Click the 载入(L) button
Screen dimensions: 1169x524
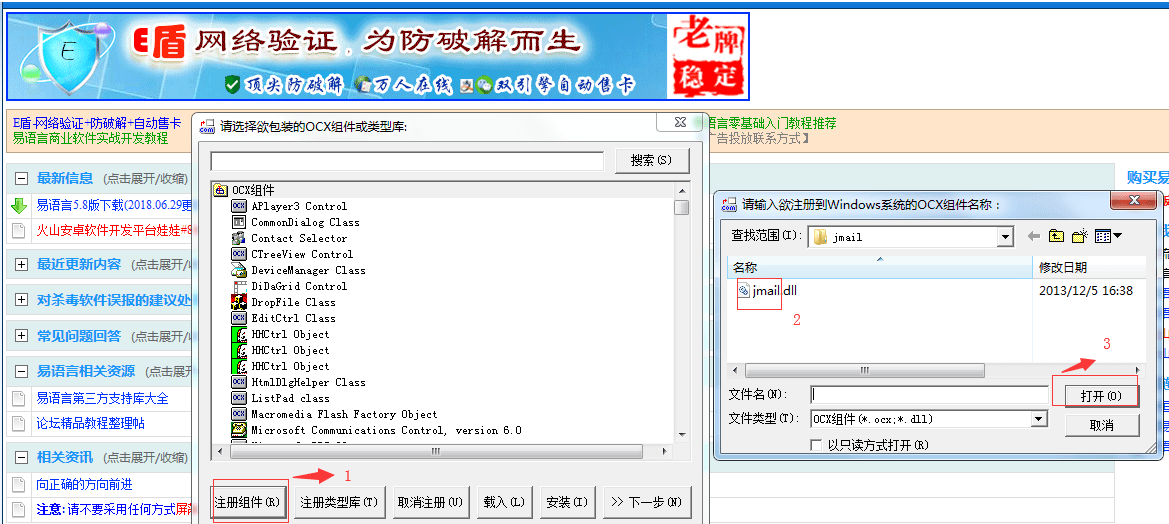coord(504,502)
